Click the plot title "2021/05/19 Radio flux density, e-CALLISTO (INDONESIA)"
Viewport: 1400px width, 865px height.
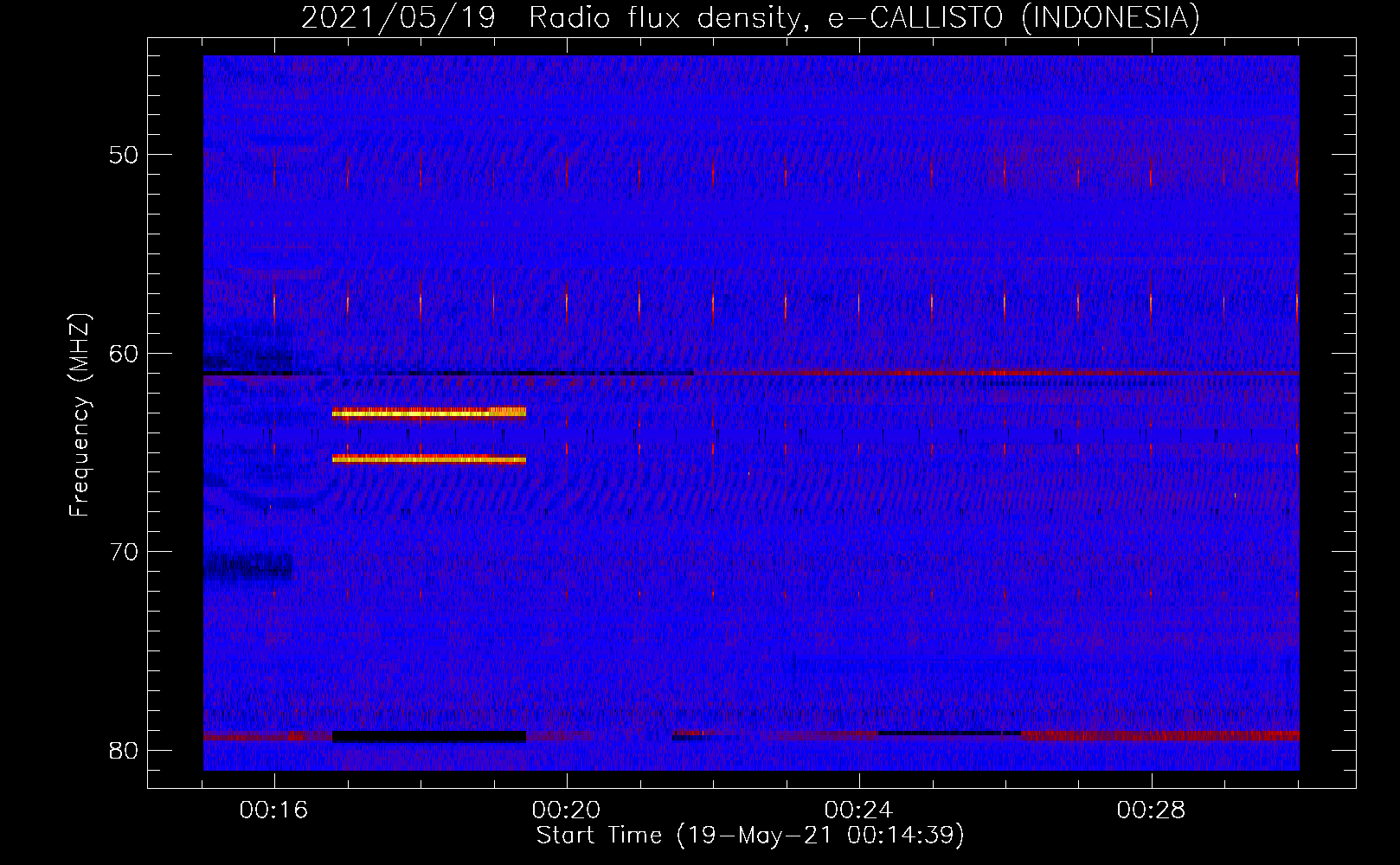pos(750,17)
